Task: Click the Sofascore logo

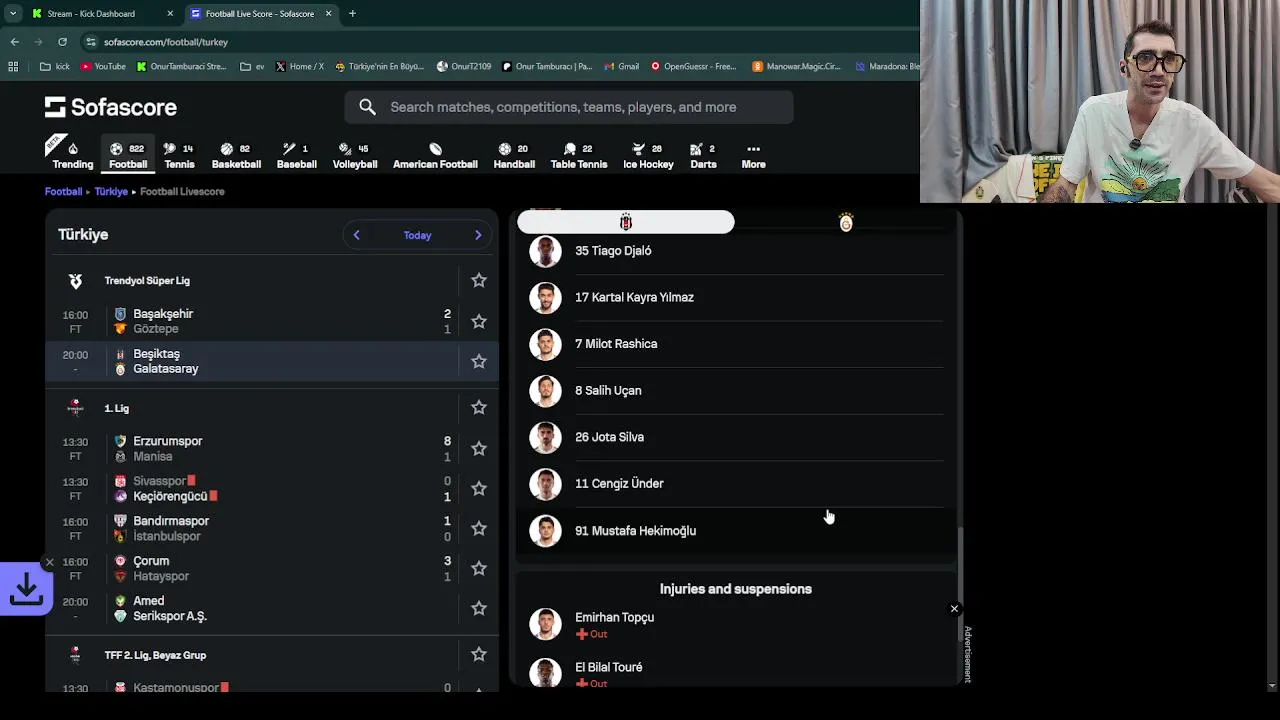Action: pos(111,107)
